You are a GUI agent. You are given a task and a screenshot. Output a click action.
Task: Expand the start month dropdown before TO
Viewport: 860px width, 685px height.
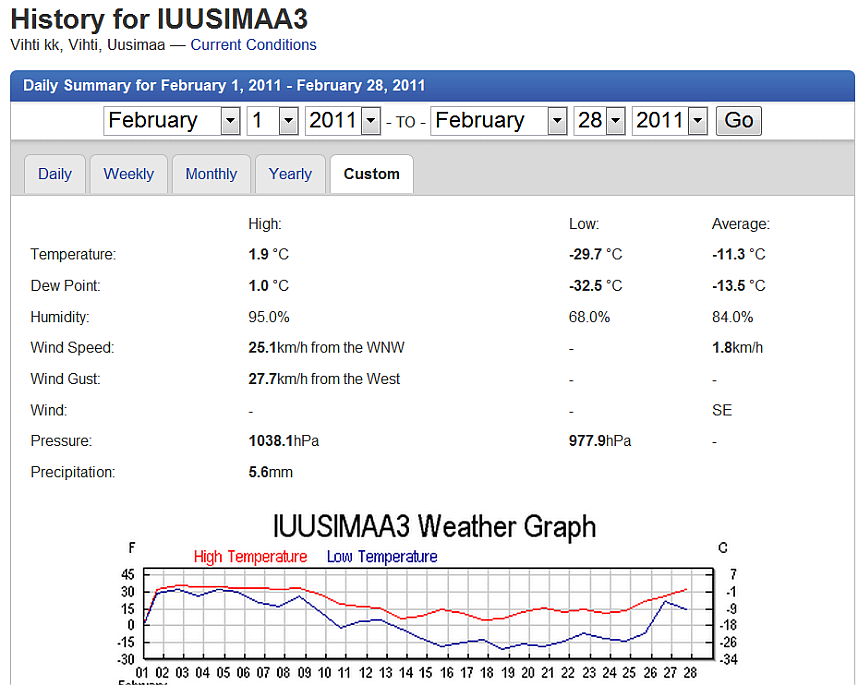tap(172, 121)
